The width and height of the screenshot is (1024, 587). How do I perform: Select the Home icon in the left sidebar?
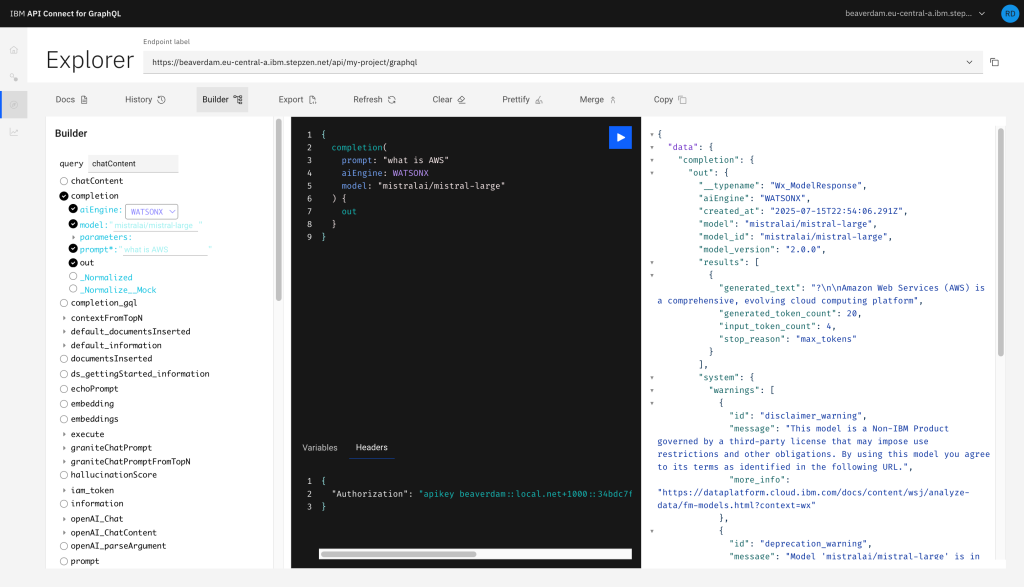click(13, 50)
